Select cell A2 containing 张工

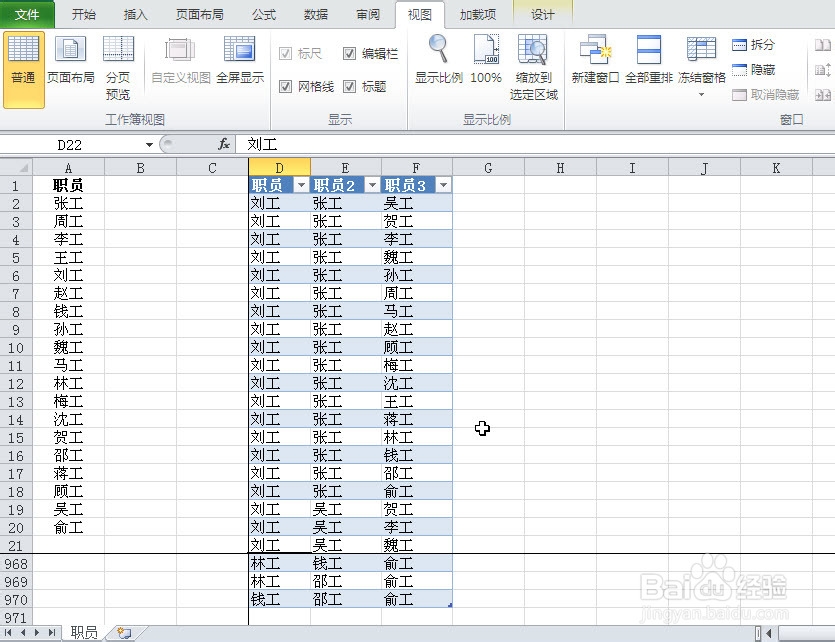point(69,203)
